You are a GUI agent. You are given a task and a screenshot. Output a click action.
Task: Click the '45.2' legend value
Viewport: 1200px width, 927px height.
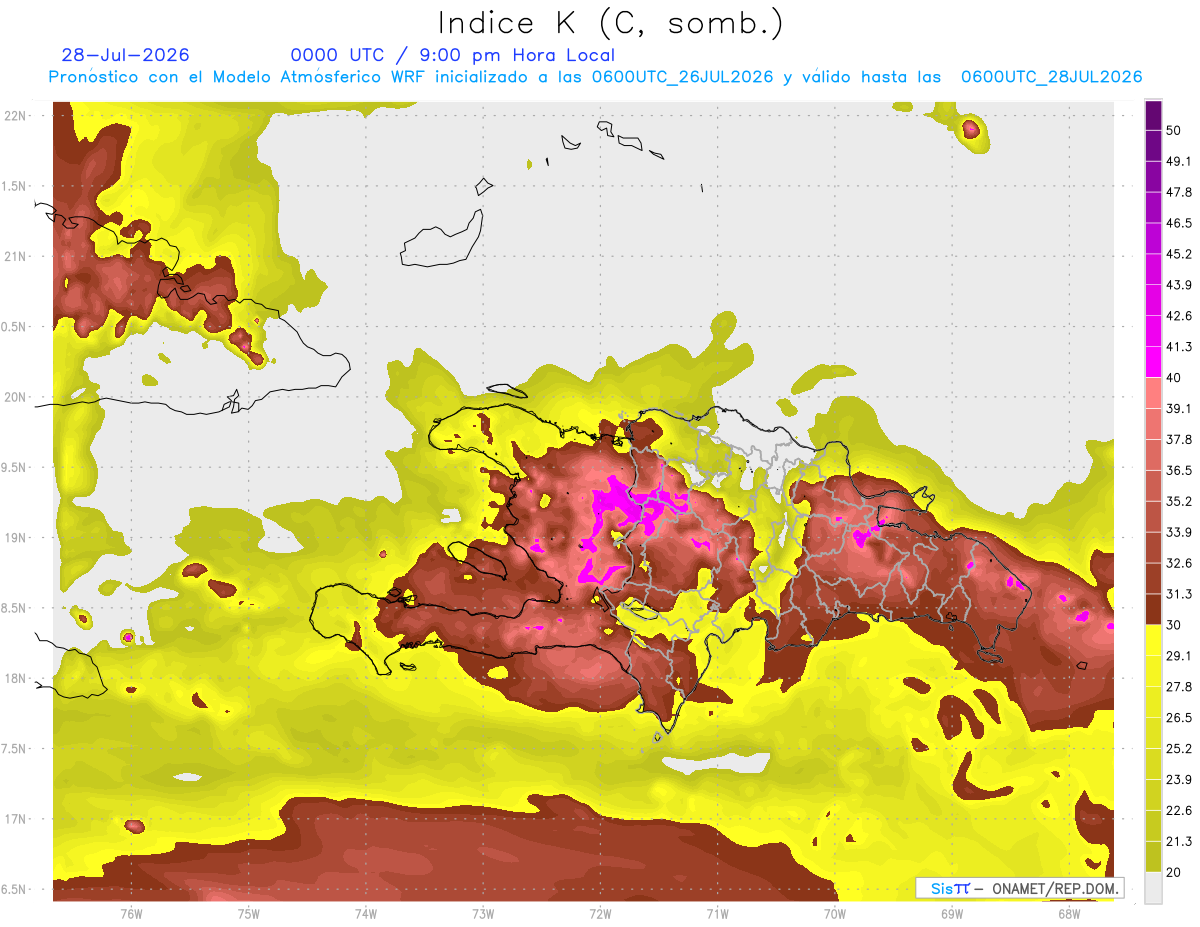pos(1179,254)
